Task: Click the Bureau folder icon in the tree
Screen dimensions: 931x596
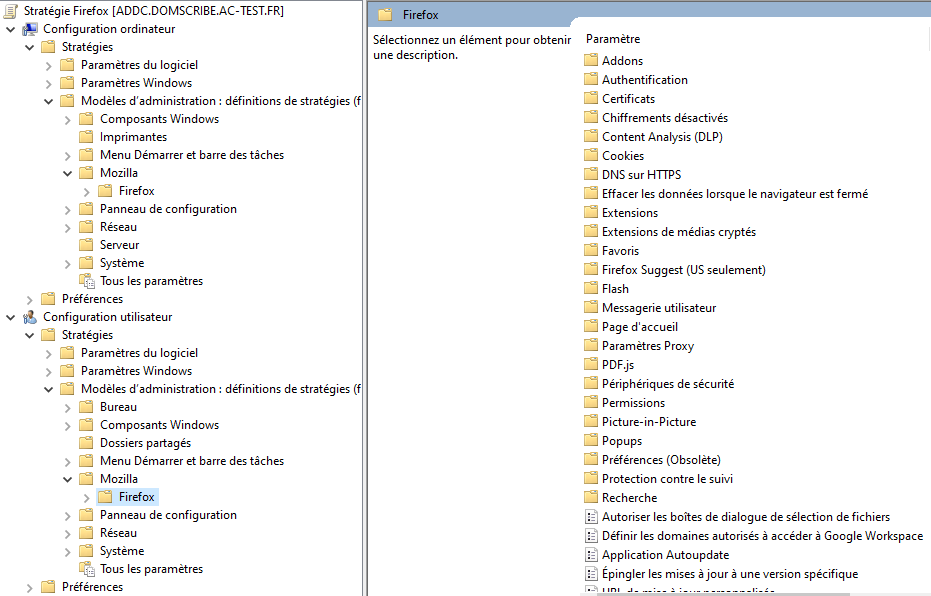Action: (x=86, y=407)
